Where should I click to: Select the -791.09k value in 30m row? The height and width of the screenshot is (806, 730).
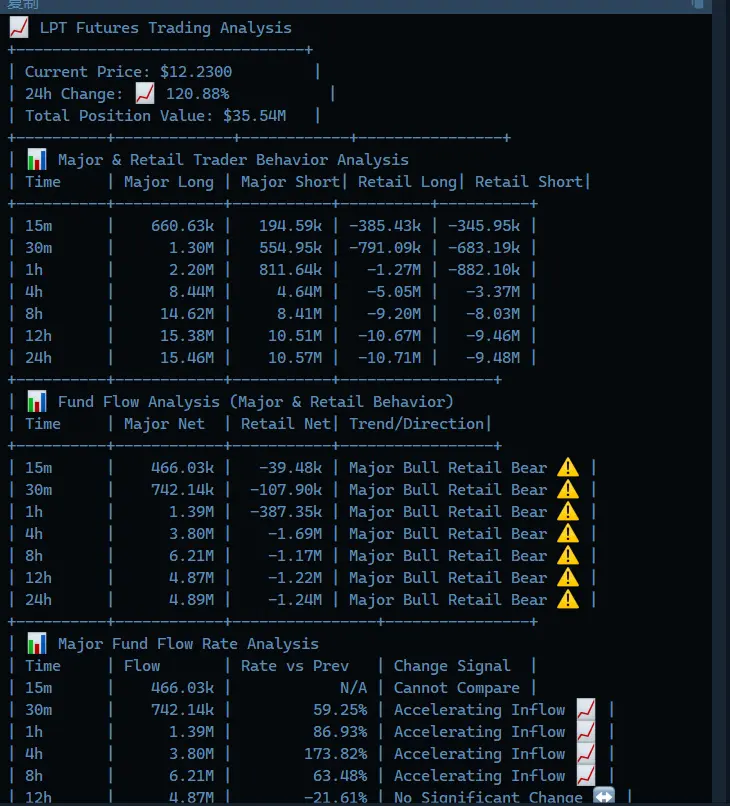click(385, 248)
